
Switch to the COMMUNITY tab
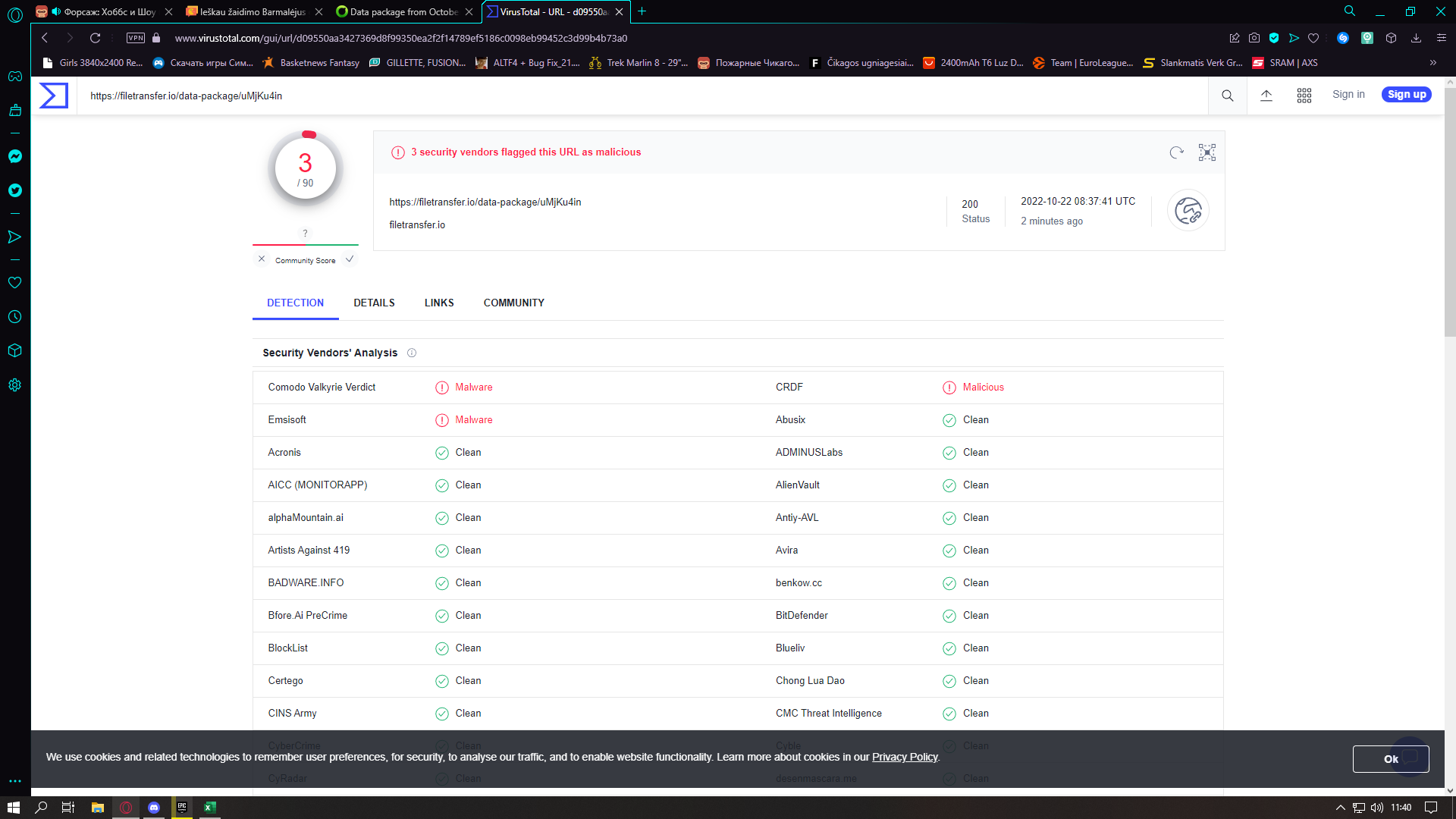514,303
